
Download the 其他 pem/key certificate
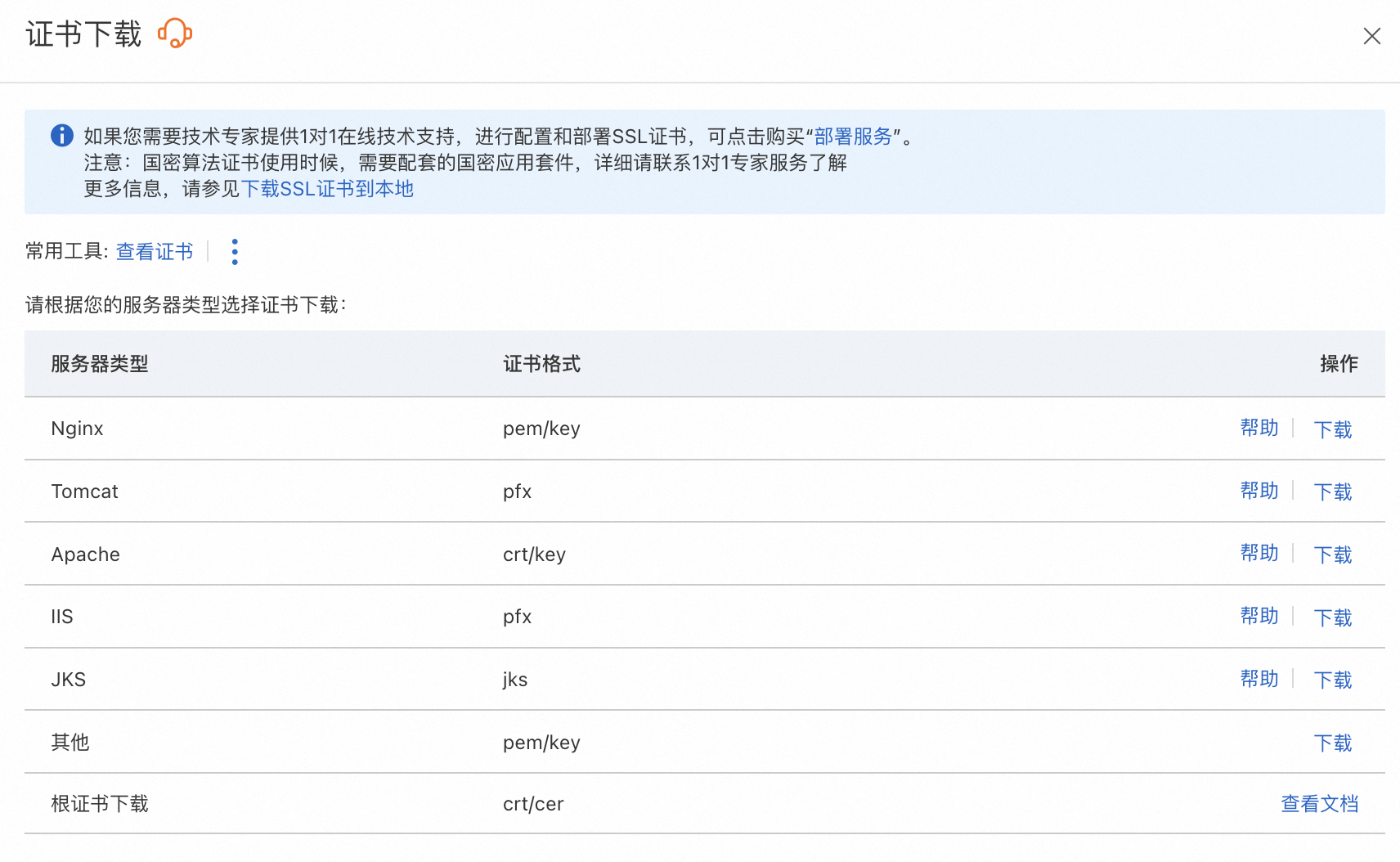click(x=1333, y=743)
